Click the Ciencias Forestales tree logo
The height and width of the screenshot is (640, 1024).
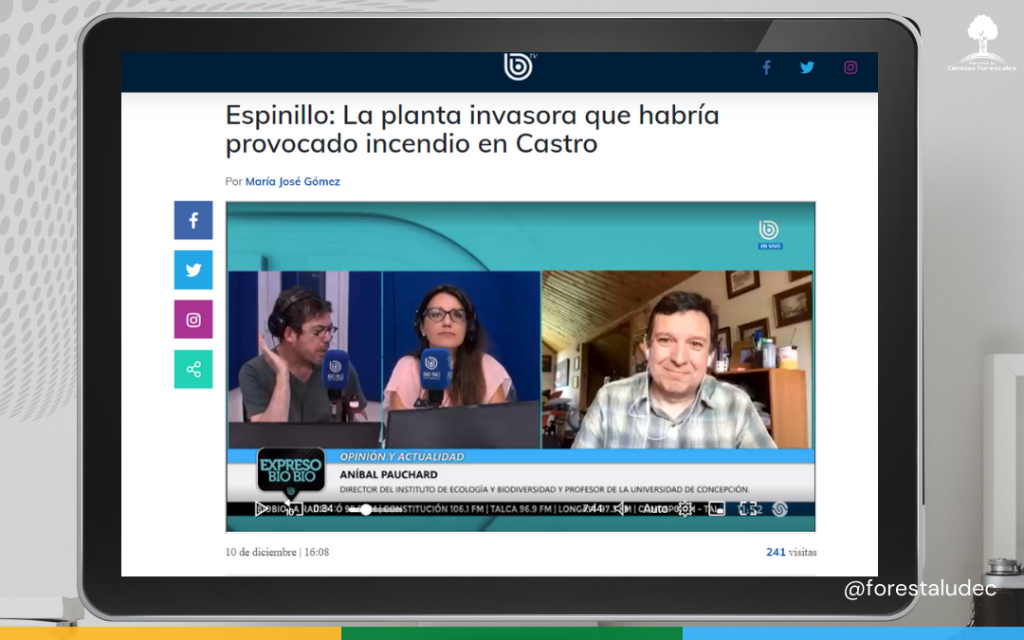tap(982, 43)
